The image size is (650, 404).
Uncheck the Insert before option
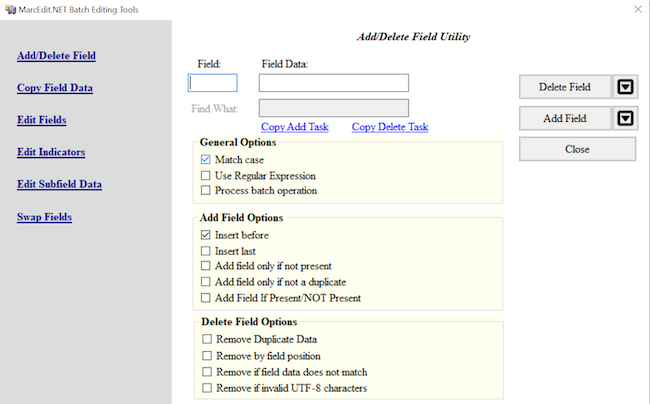pos(206,235)
